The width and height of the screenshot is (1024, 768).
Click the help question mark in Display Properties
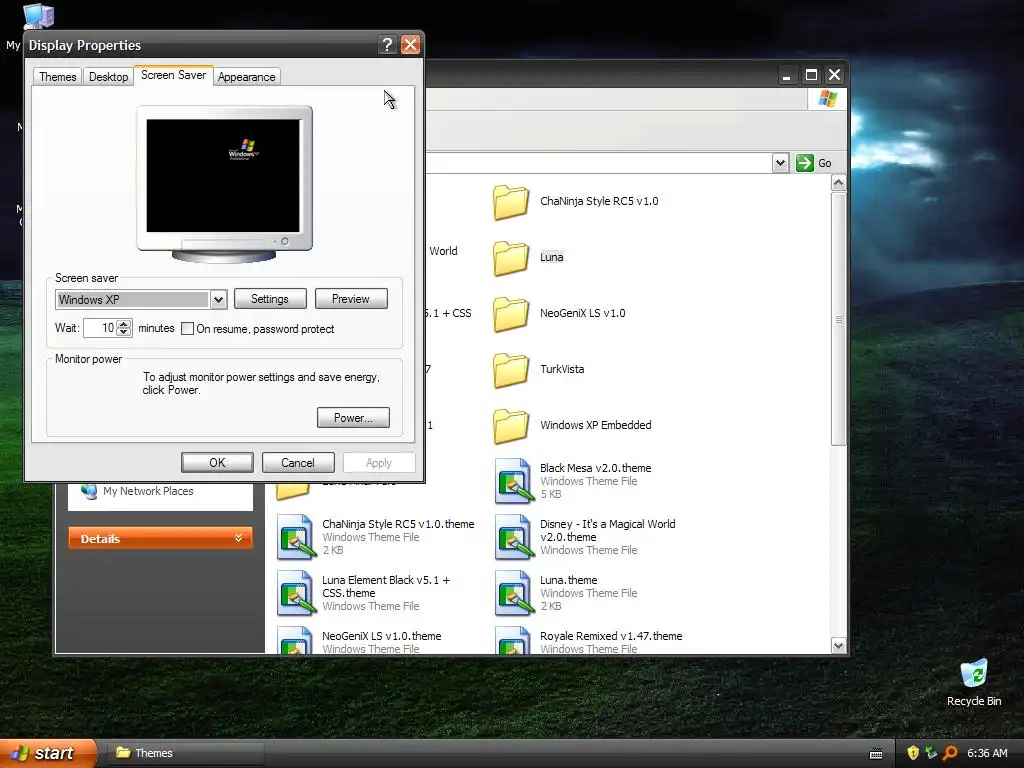pyautogui.click(x=387, y=44)
